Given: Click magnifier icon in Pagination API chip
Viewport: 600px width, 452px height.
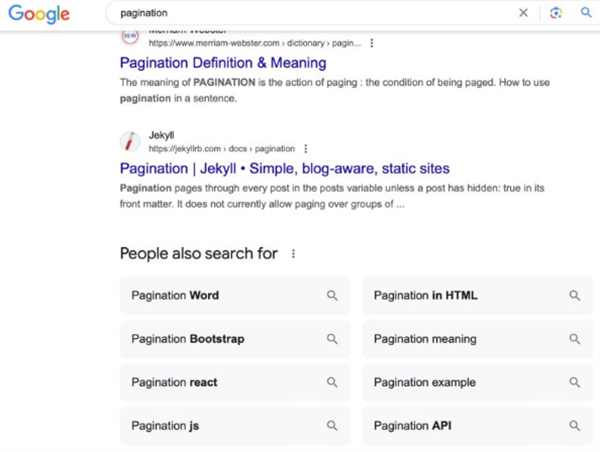Looking at the screenshot, I should pyautogui.click(x=574, y=426).
